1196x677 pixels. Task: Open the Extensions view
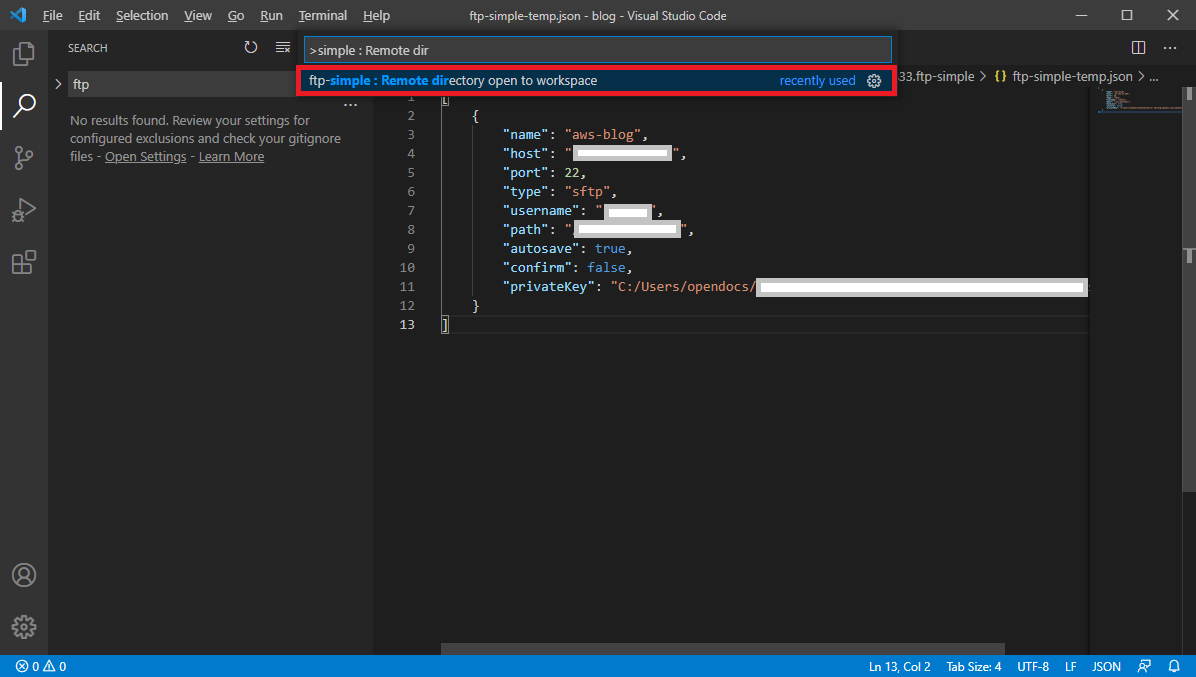23,262
